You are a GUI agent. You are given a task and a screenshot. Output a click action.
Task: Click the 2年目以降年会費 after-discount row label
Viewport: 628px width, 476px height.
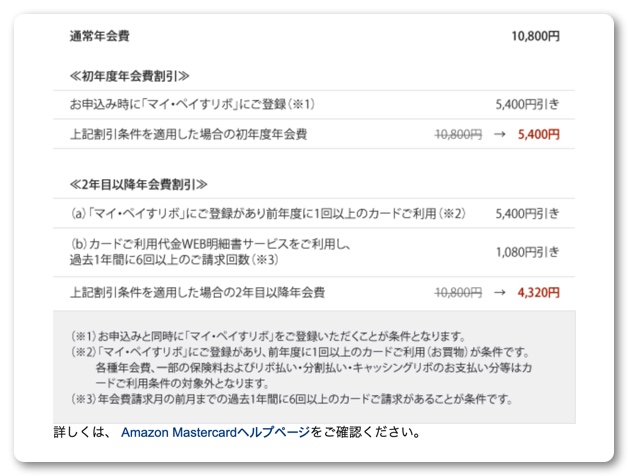197,293
